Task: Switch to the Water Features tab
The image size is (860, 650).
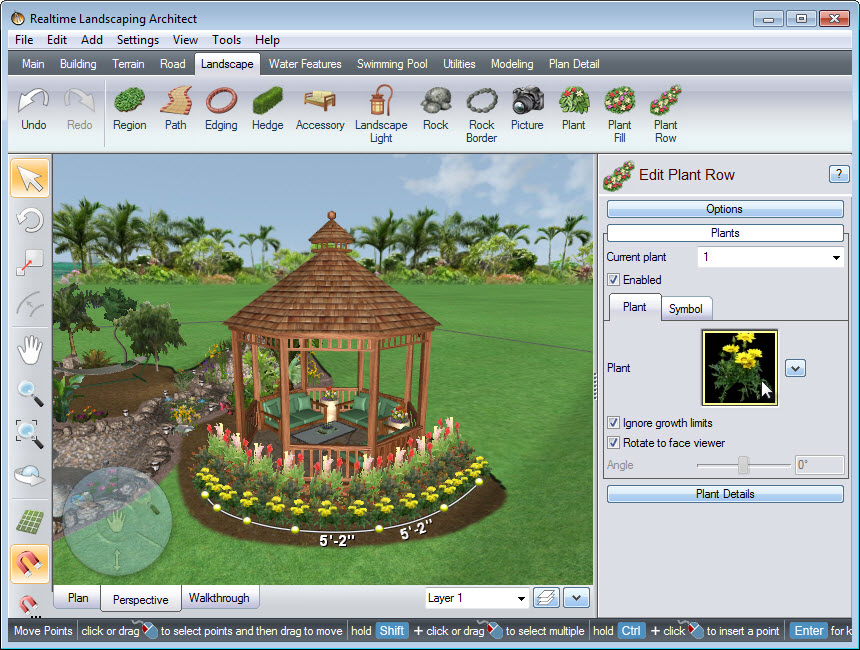Action: click(305, 64)
